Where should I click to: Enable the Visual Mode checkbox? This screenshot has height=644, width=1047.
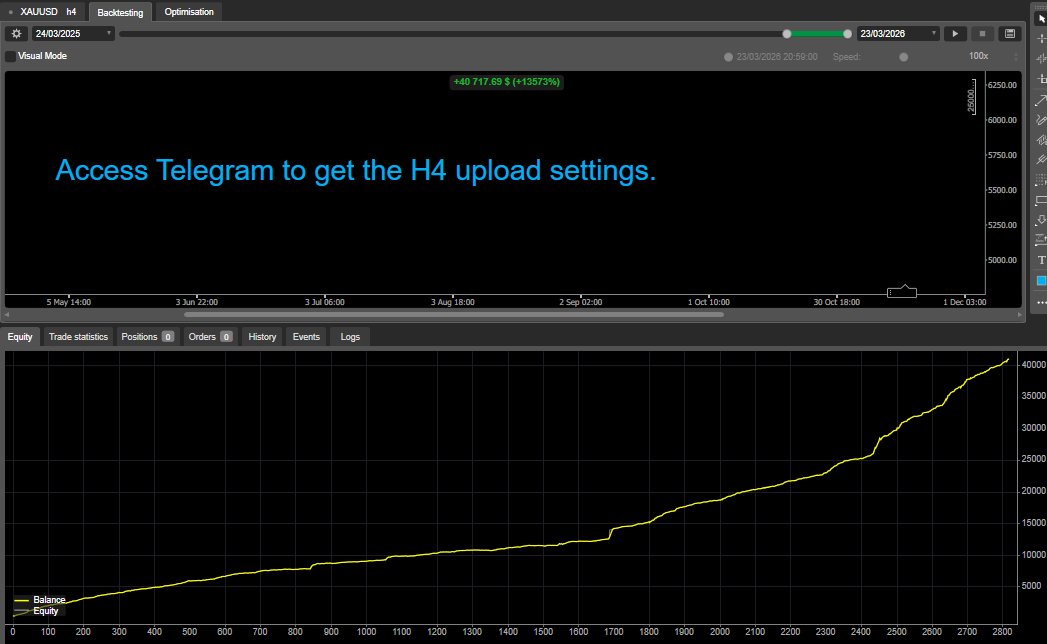(11, 56)
